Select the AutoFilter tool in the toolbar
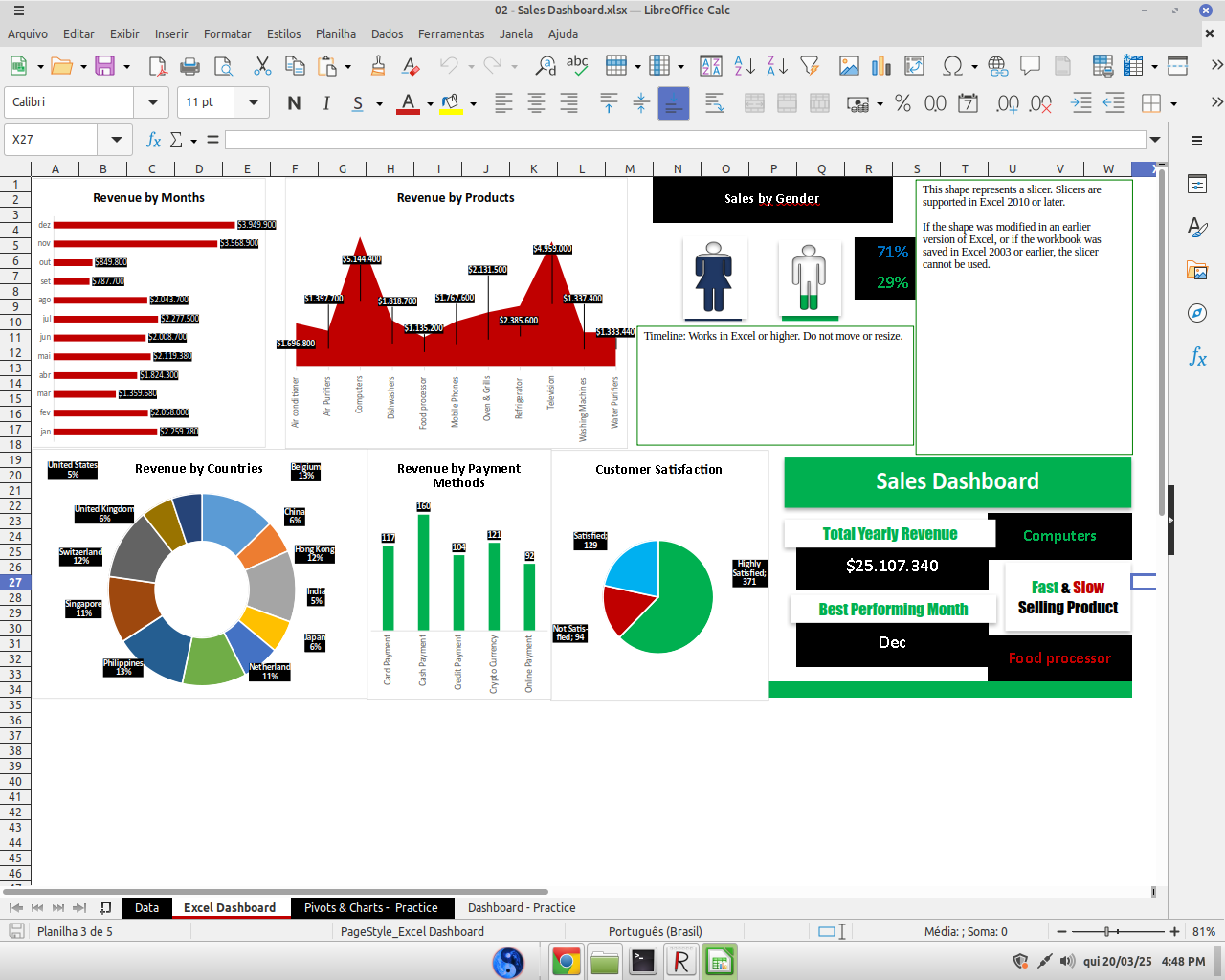This screenshot has width=1225, height=980. click(x=811, y=66)
